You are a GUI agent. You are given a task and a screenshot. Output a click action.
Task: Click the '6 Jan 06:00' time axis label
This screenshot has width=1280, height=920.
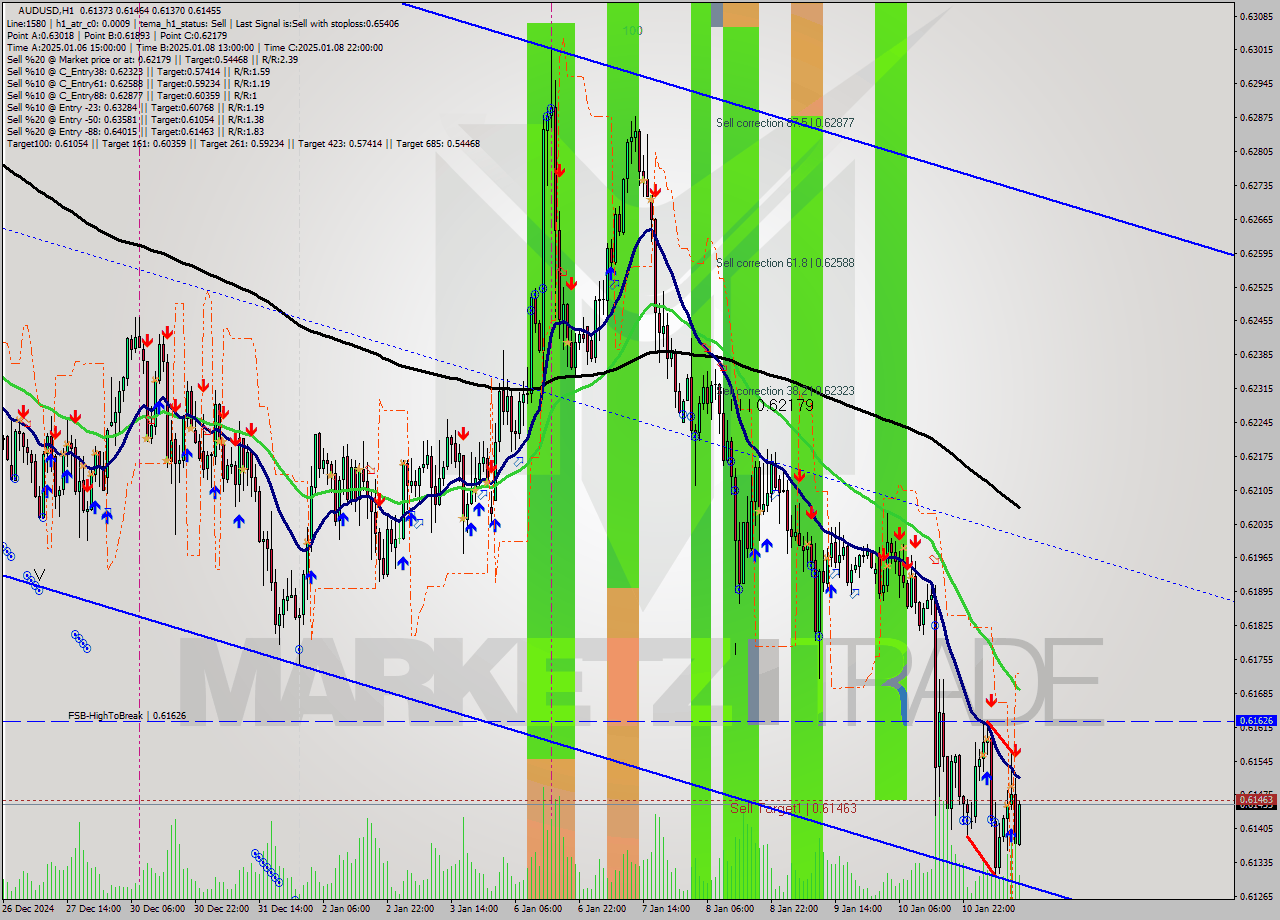click(x=540, y=909)
